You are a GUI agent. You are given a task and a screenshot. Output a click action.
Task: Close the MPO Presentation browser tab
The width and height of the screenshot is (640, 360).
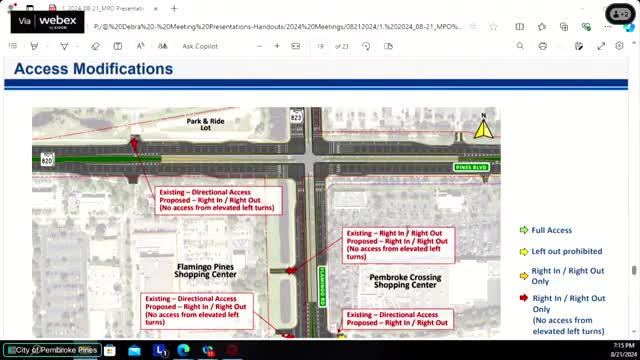[x=156, y=8]
